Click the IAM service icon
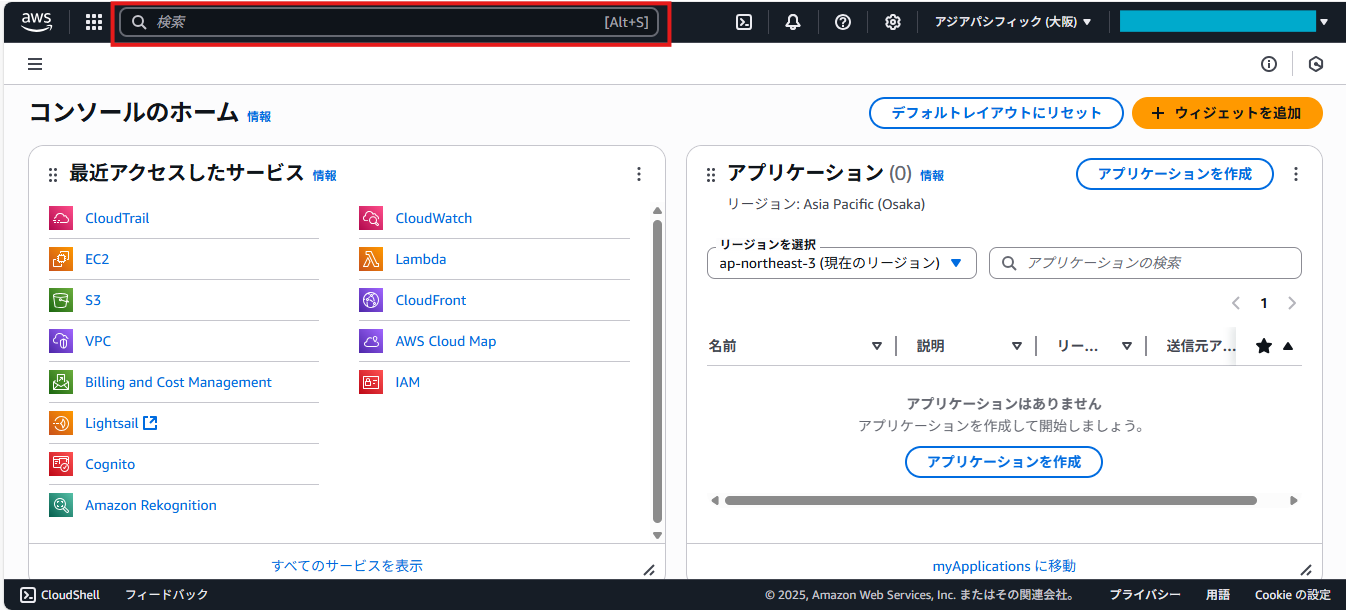This screenshot has height=610, width=1346. click(371, 382)
